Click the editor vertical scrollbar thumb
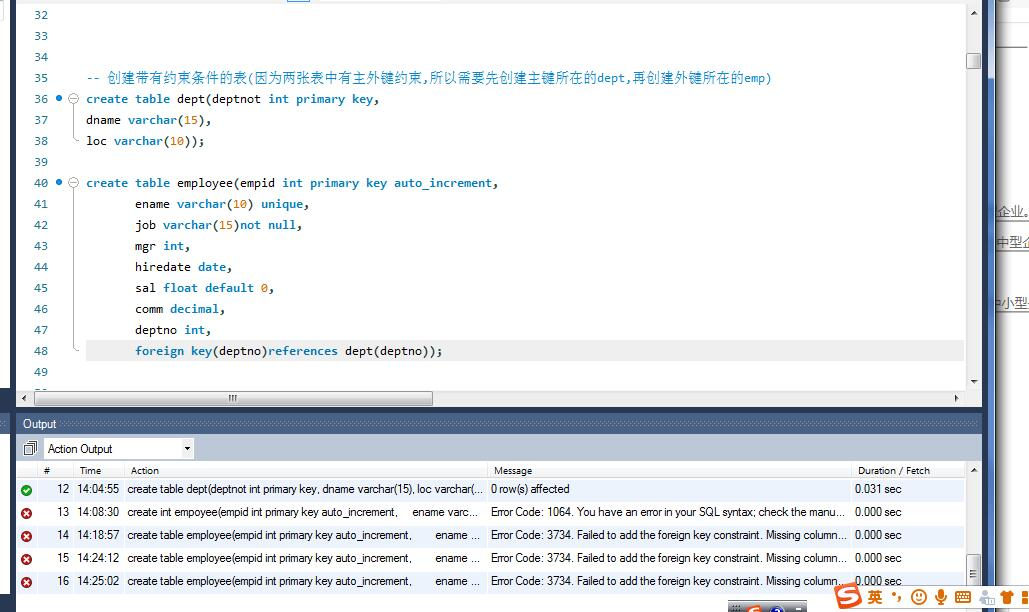Screen dimensions: 1029x612 (x=974, y=60)
